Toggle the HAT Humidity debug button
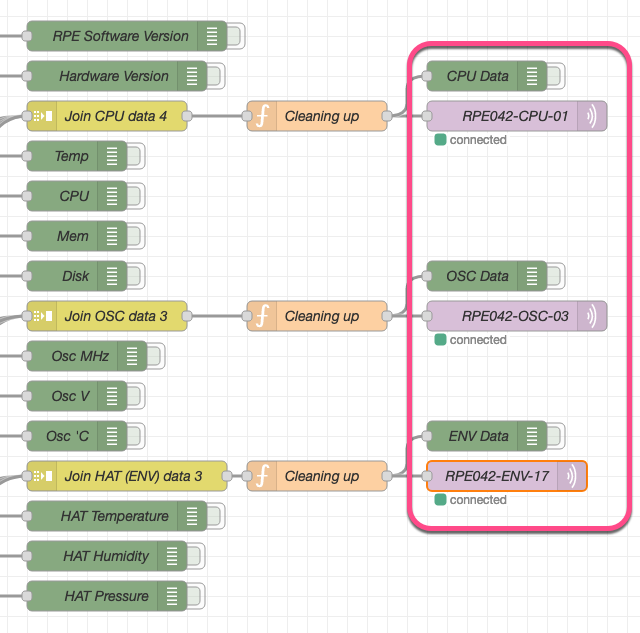Screen dimensions: 640x633 [x=196, y=556]
